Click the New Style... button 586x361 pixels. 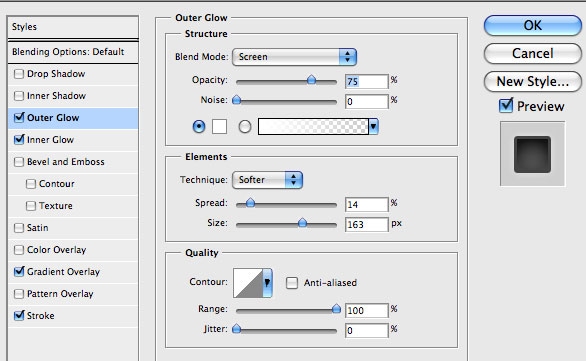[x=533, y=81]
